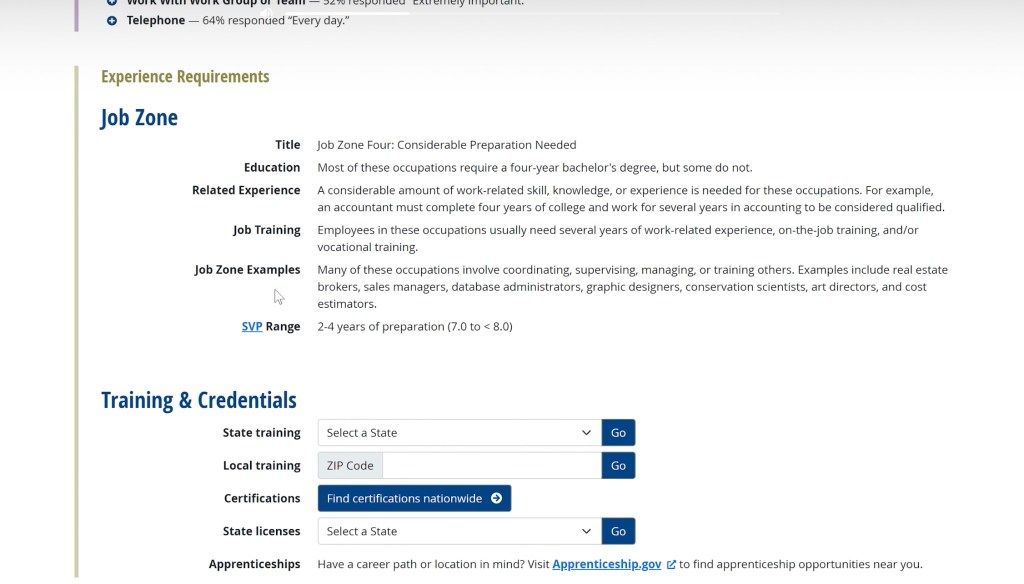Viewport: 1024px width, 584px height.
Task: Click the Training & Credentials heading
Action: pyautogui.click(x=199, y=400)
